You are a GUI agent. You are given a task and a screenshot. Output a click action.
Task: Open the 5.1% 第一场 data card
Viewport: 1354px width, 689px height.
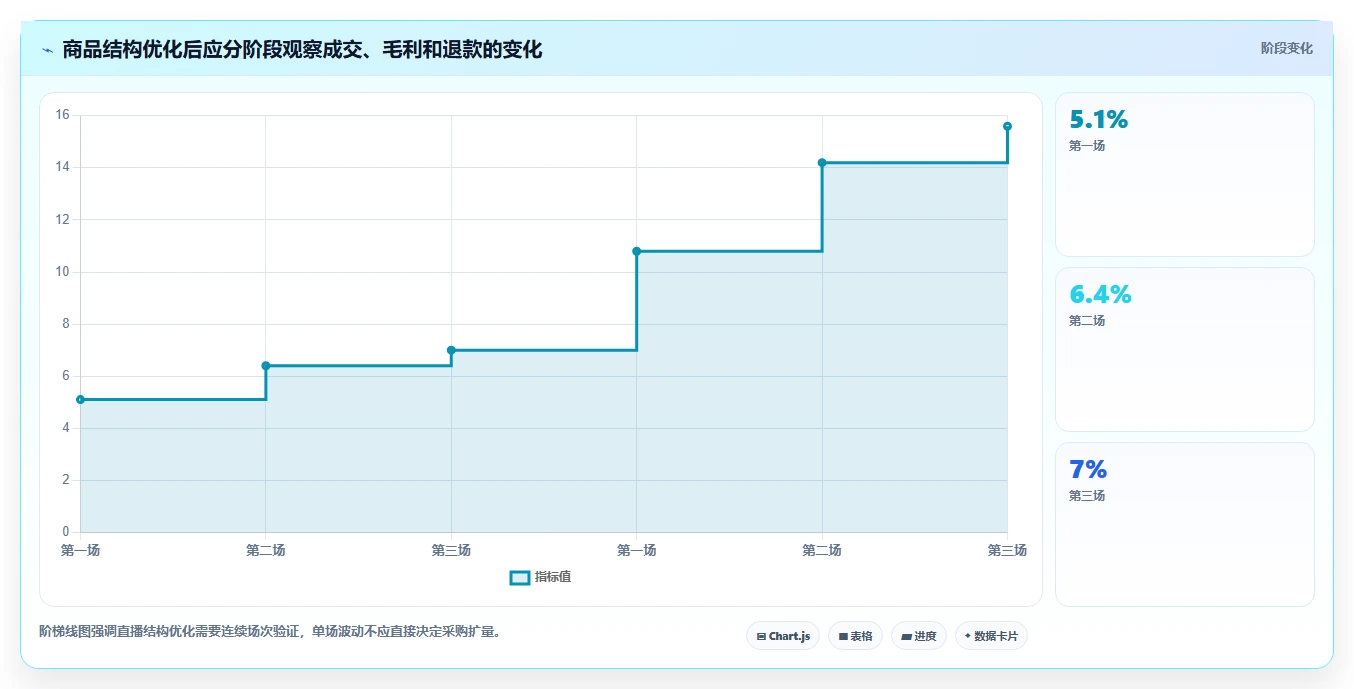(1185, 175)
